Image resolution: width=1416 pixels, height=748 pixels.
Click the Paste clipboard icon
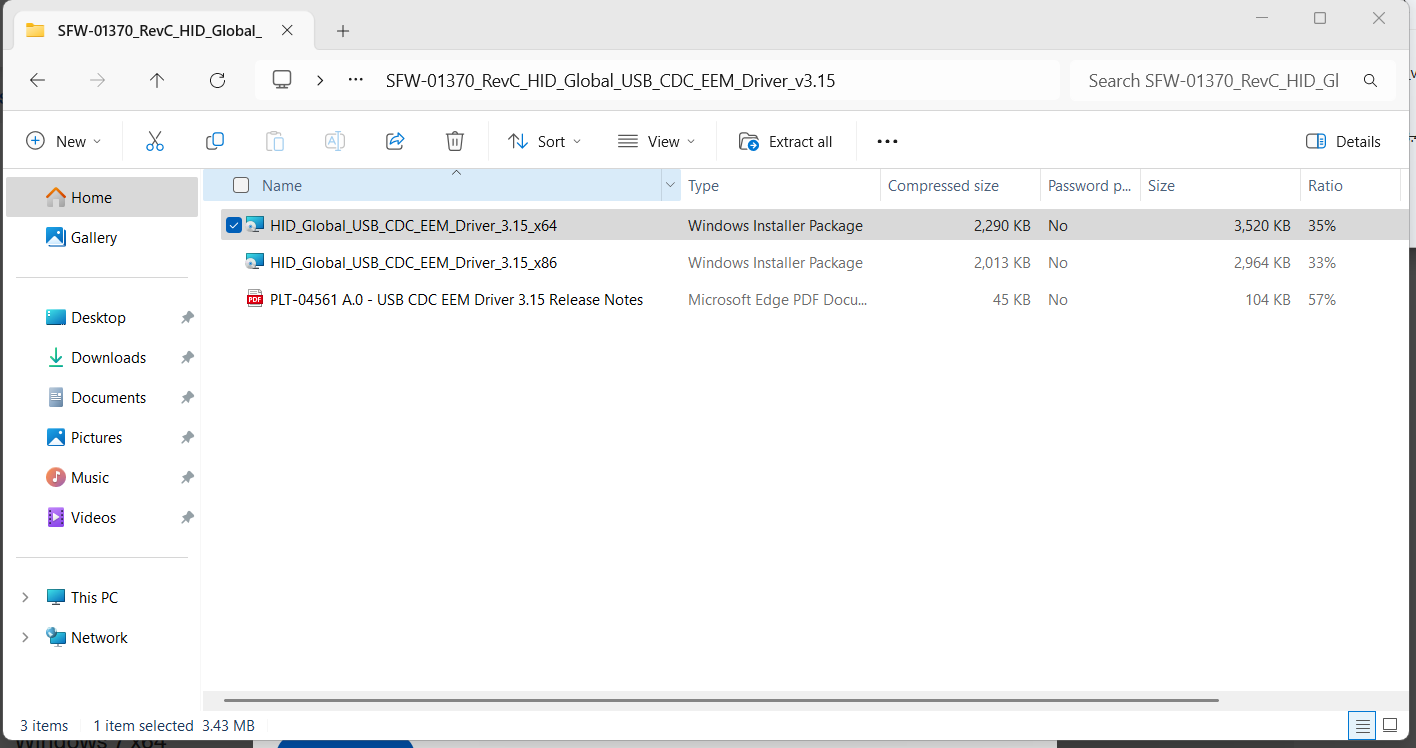click(275, 141)
